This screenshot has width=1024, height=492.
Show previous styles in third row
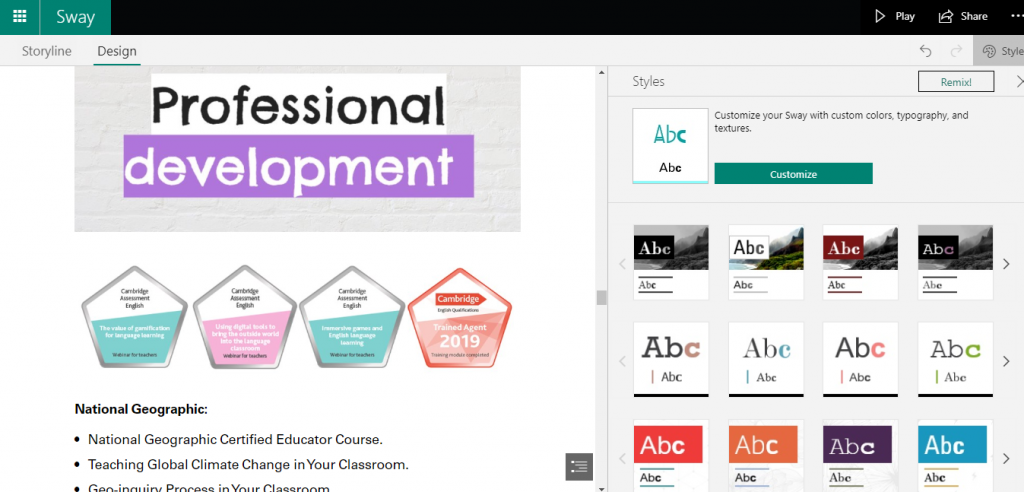622,459
